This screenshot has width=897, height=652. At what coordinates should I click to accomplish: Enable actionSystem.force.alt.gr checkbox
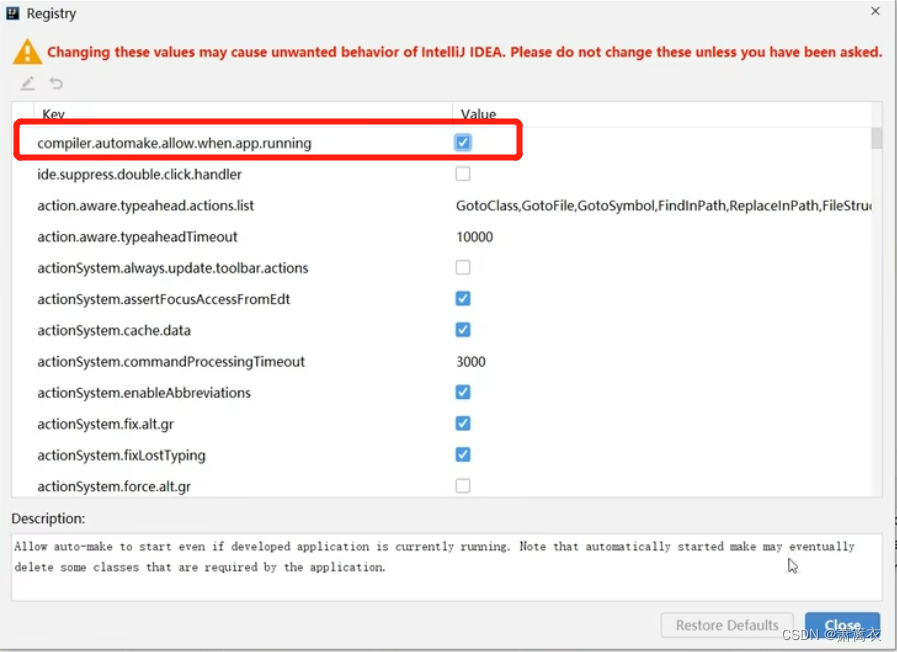pyautogui.click(x=463, y=486)
